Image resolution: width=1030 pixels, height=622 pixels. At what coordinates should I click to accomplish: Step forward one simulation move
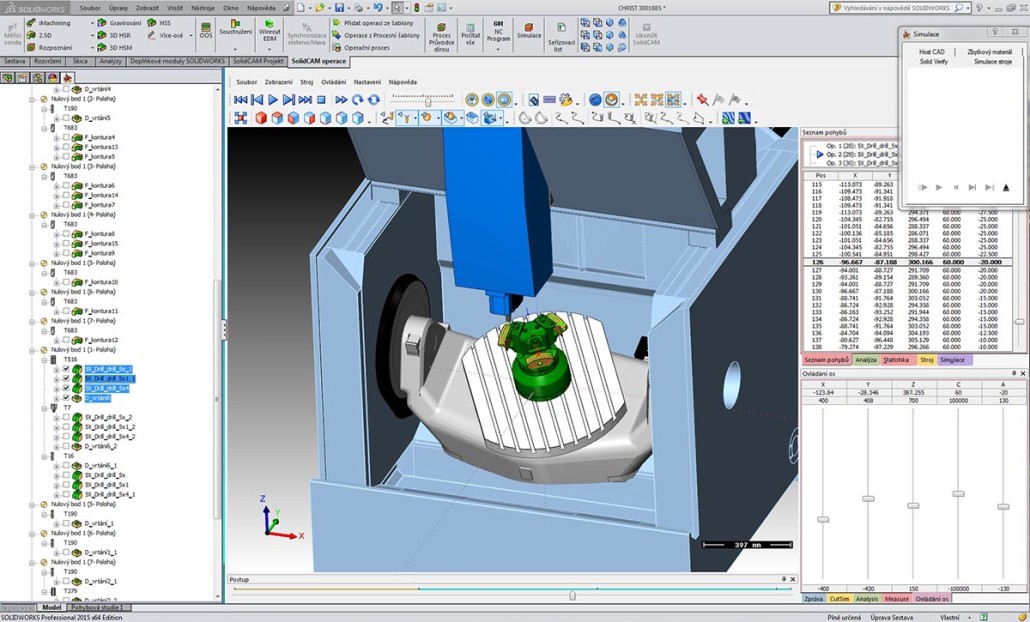point(288,100)
